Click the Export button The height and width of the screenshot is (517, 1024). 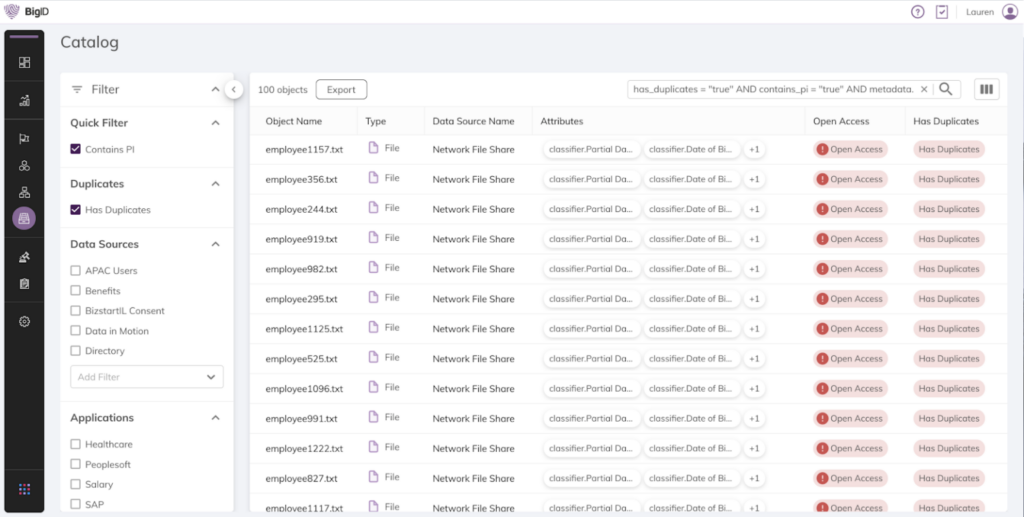click(x=341, y=89)
